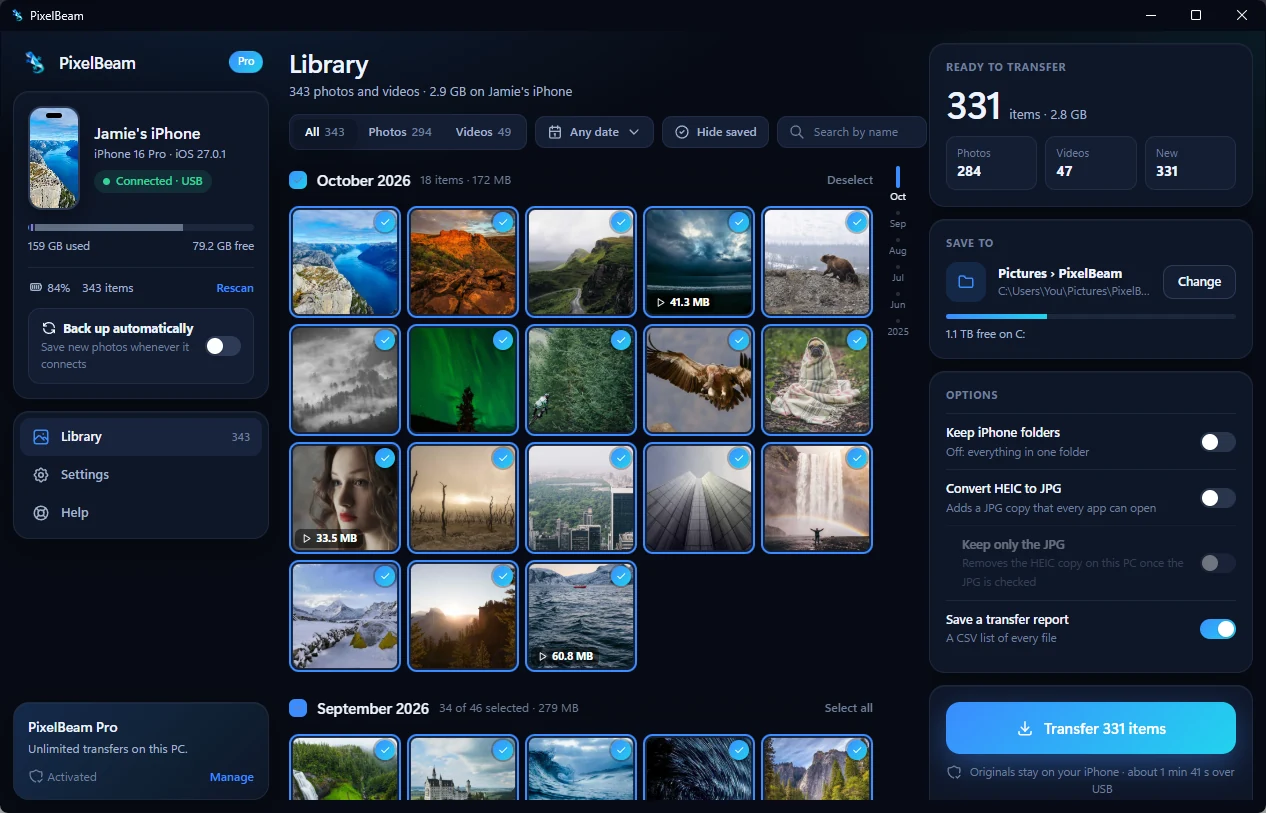Click the Settings gear icon
The height and width of the screenshot is (813, 1266).
pos(41,475)
